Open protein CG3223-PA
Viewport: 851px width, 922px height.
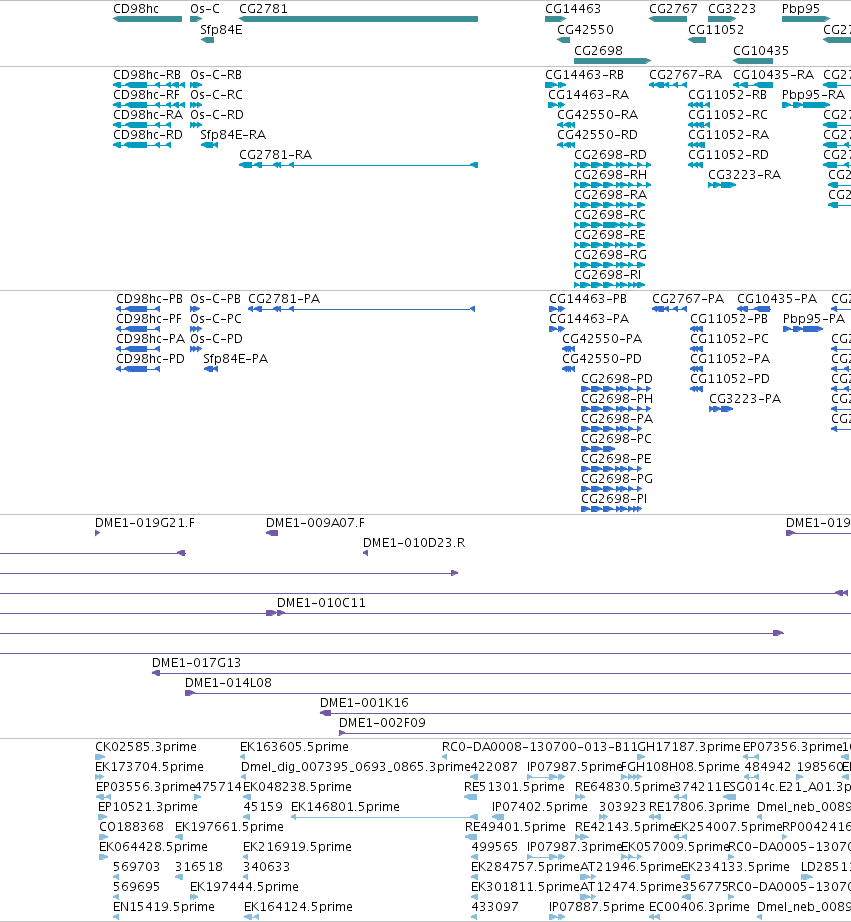pyautogui.click(x=721, y=409)
